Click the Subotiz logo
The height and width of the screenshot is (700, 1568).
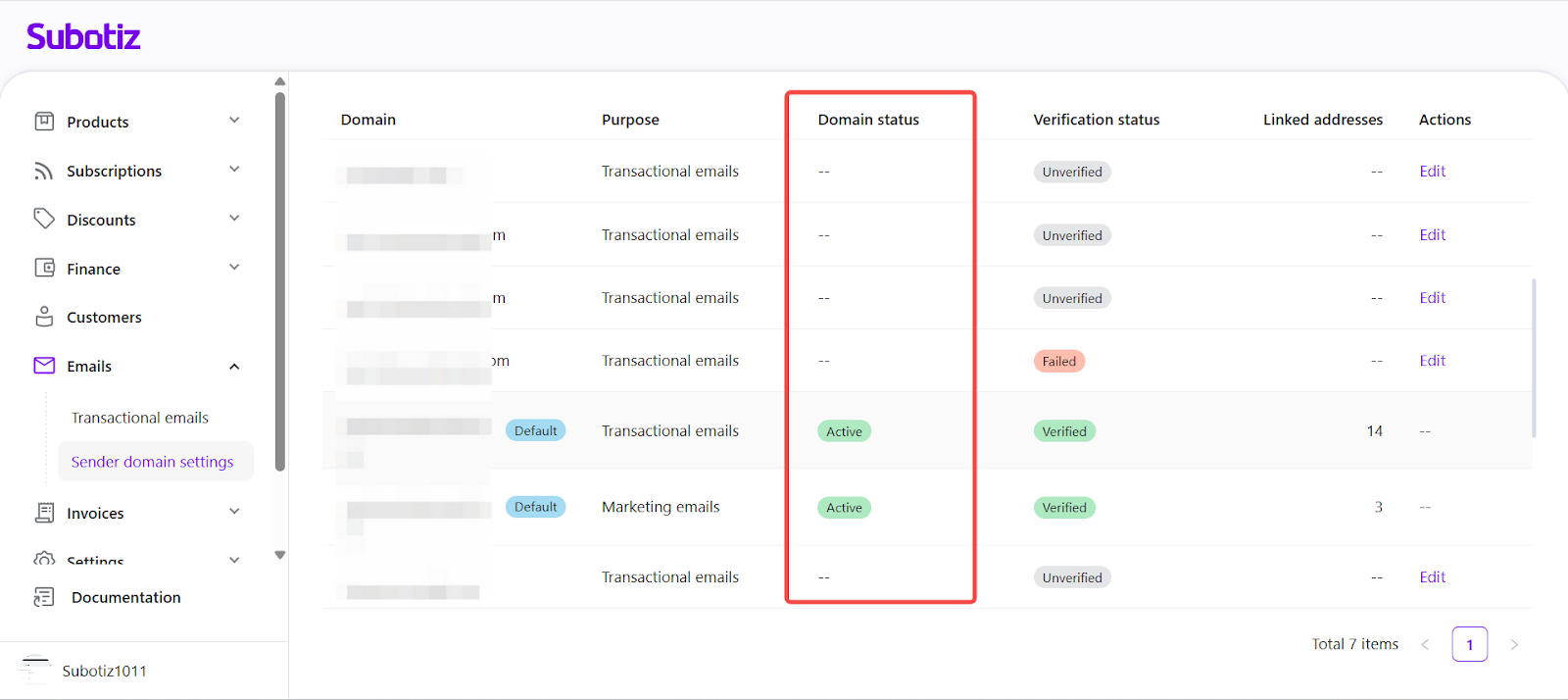(x=83, y=37)
